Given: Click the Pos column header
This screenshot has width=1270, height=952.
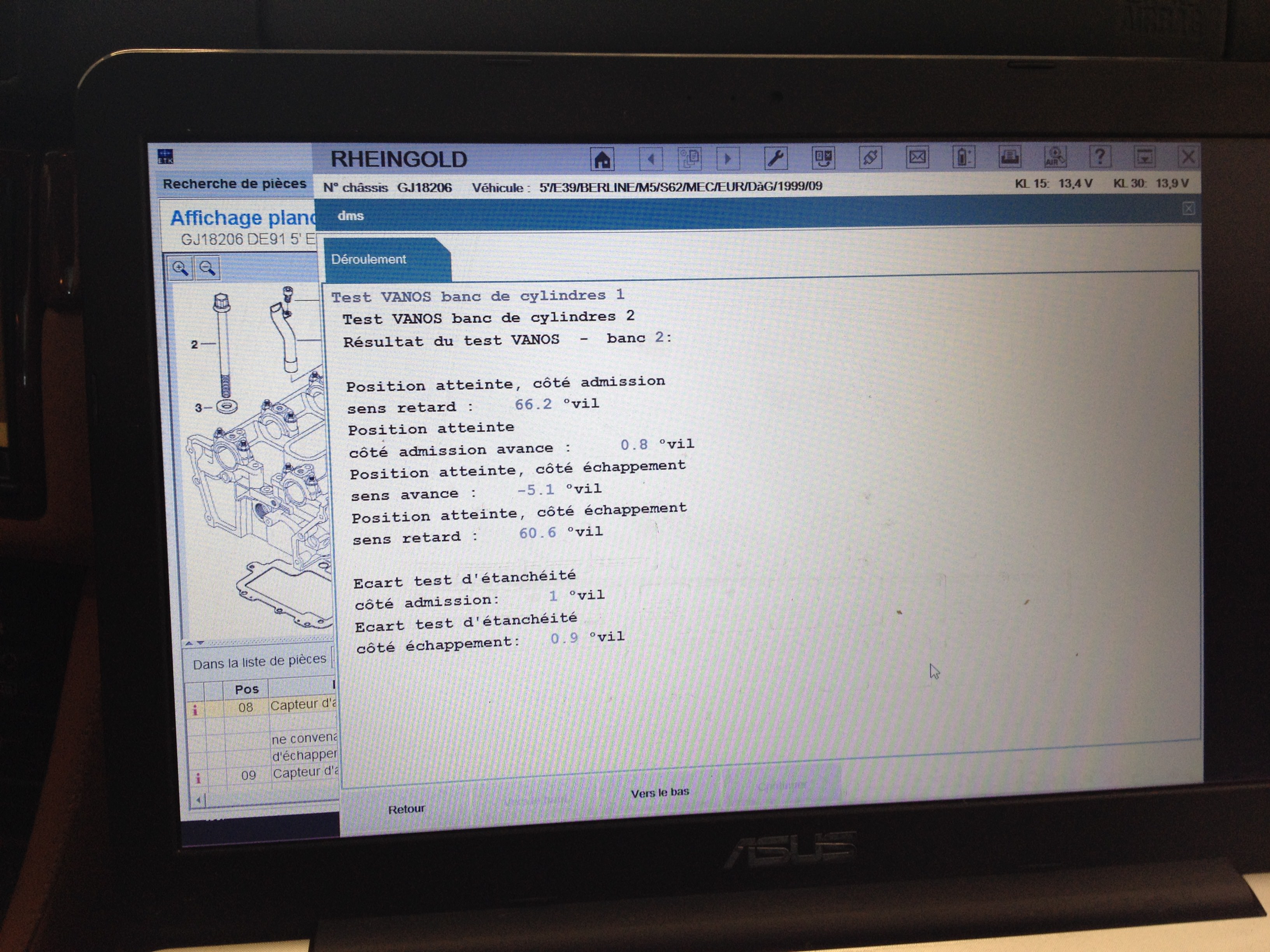Looking at the screenshot, I should click(247, 689).
